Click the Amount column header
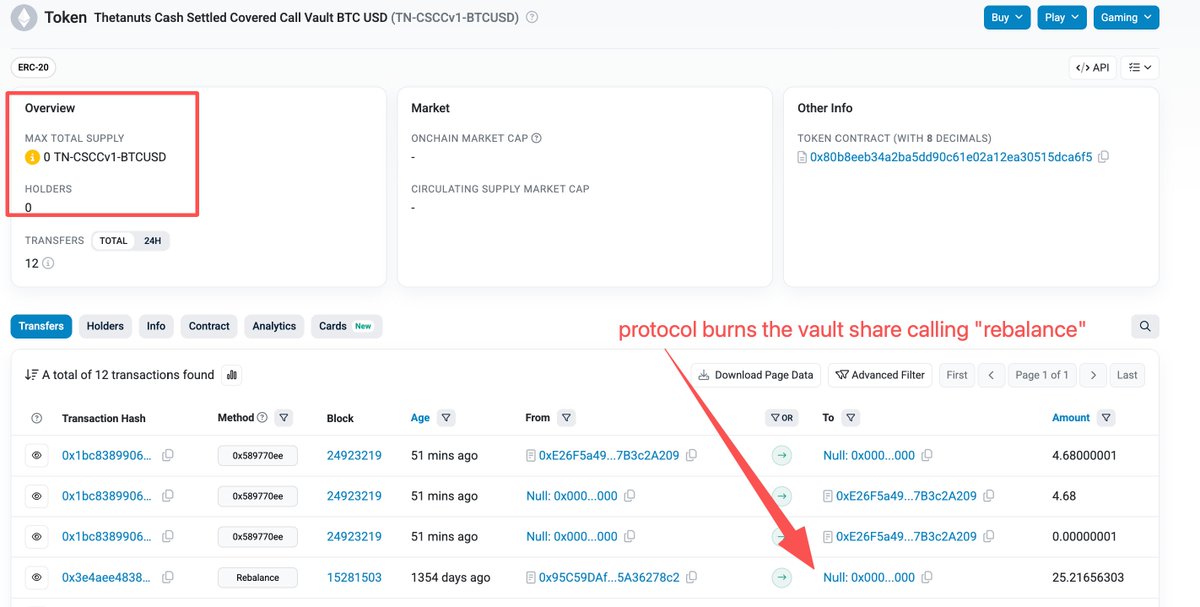The width and height of the screenshot is (1200, 607). pyautogui.click(x=1071, y=418)
